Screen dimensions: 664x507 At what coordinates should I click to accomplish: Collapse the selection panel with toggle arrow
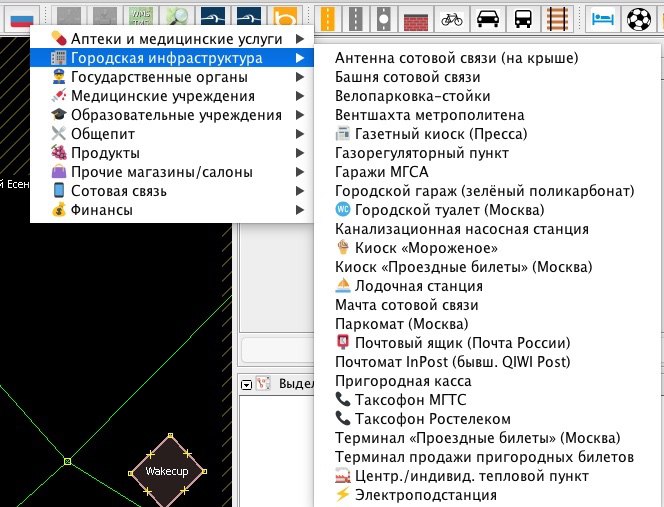(x=246, y=385)
